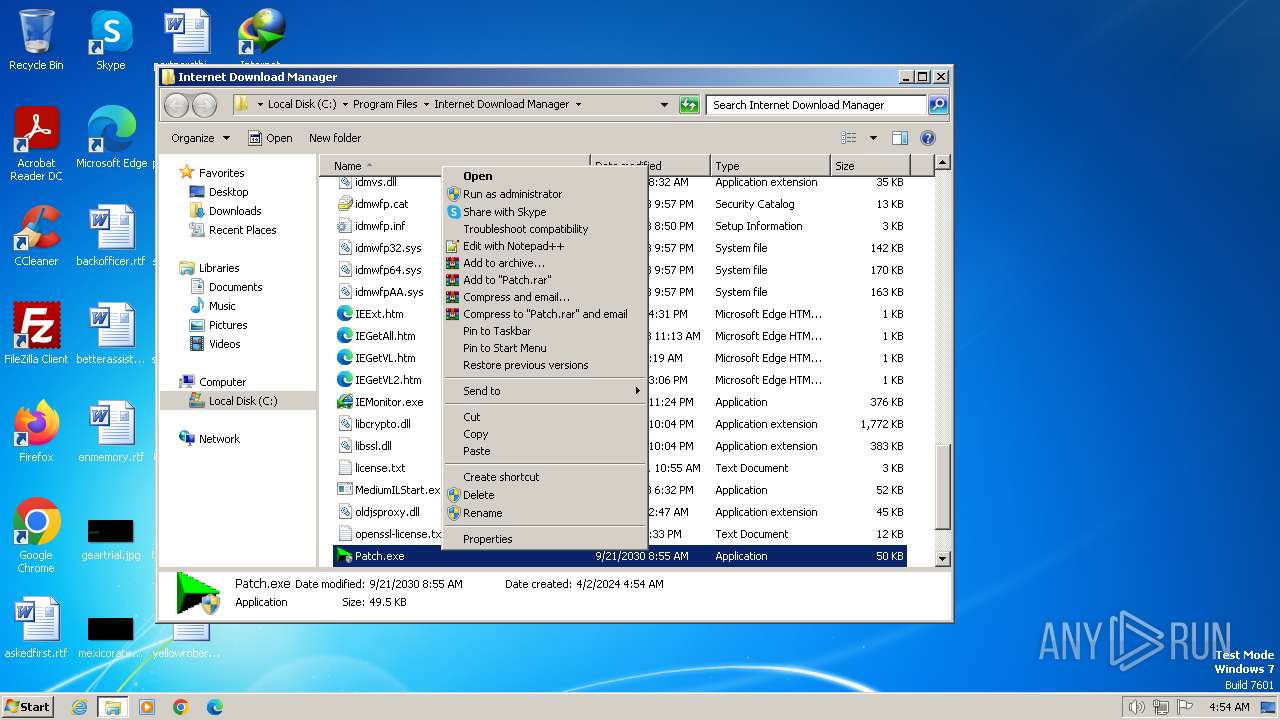Open Microsoft Edge desktop shortcut
Image resolution: width=1280 pixels, height=720 pixels.
[x=111, y=137]
